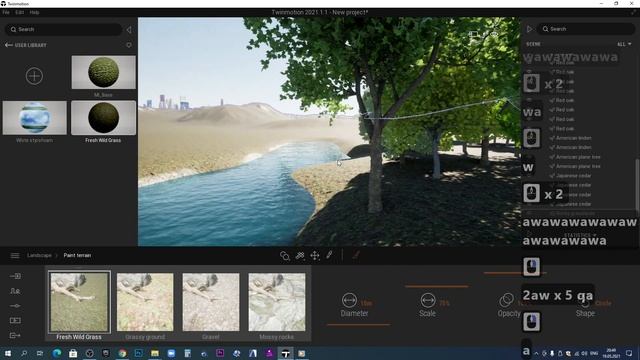Adjust the Diameter slider bar
This screenshot has width=640, height=360.
(x=359, y=325)
